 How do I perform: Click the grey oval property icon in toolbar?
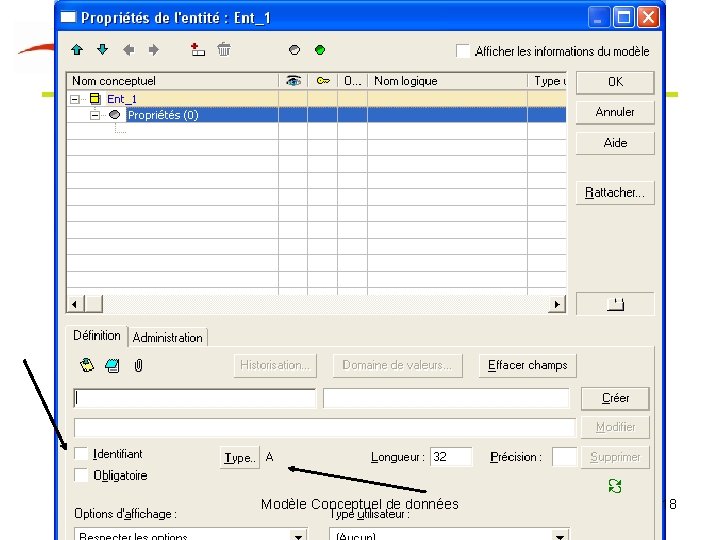click(294, 50)
